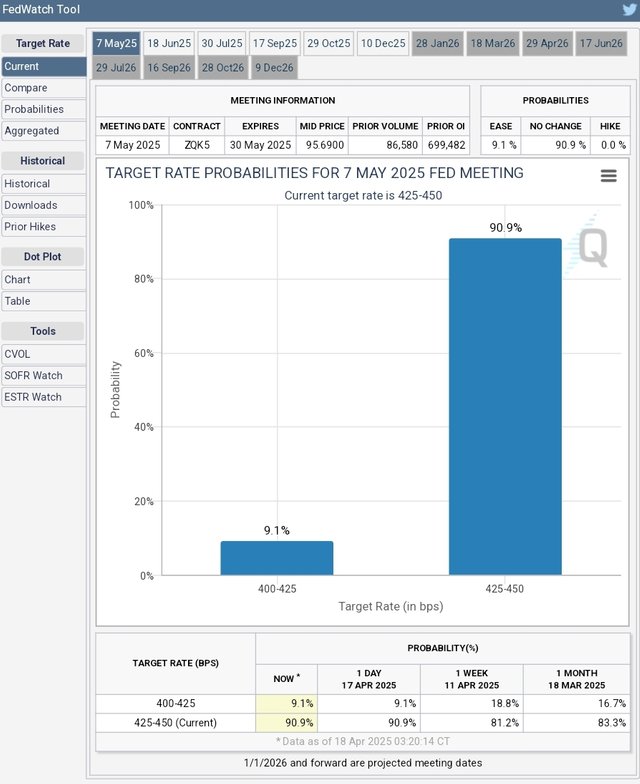Open the Compare view in sidebar
The width and height of the screenshot is (640, 784).
click(x=44, y=88)
